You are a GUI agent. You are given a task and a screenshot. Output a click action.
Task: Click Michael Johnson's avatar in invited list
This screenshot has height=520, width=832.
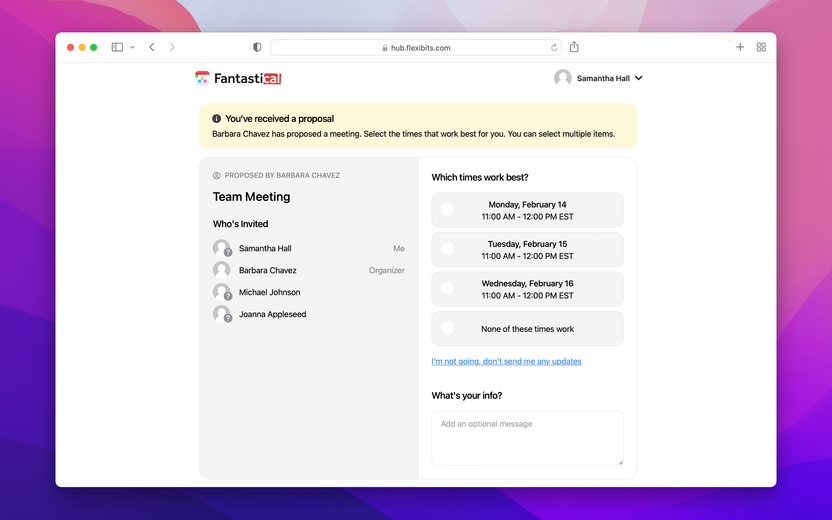pos(222,292)
